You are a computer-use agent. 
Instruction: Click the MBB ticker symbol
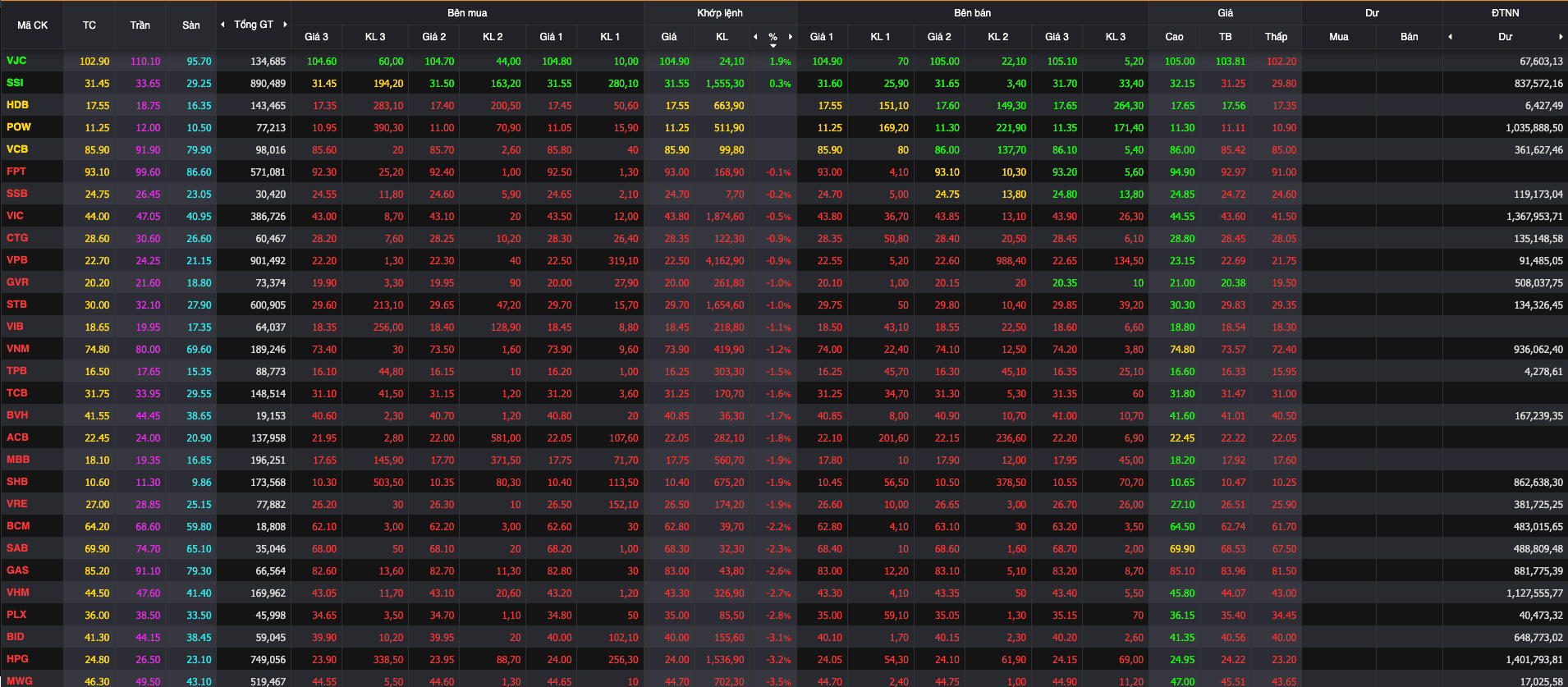(18, 460)
